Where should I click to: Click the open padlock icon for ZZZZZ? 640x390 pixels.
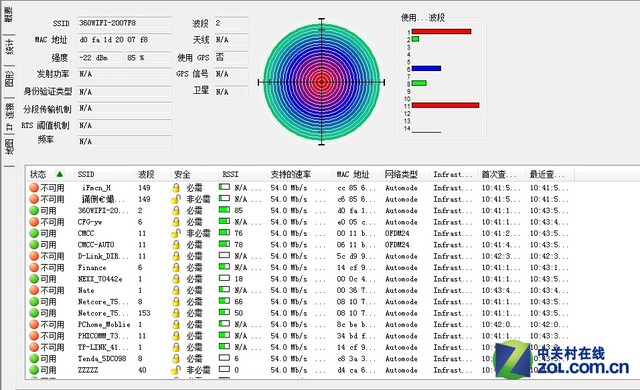tap(176, 370)
